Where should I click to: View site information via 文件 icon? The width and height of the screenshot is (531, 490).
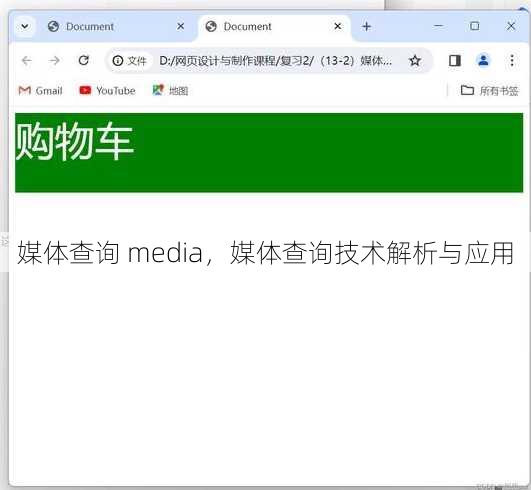coord(129,61)
